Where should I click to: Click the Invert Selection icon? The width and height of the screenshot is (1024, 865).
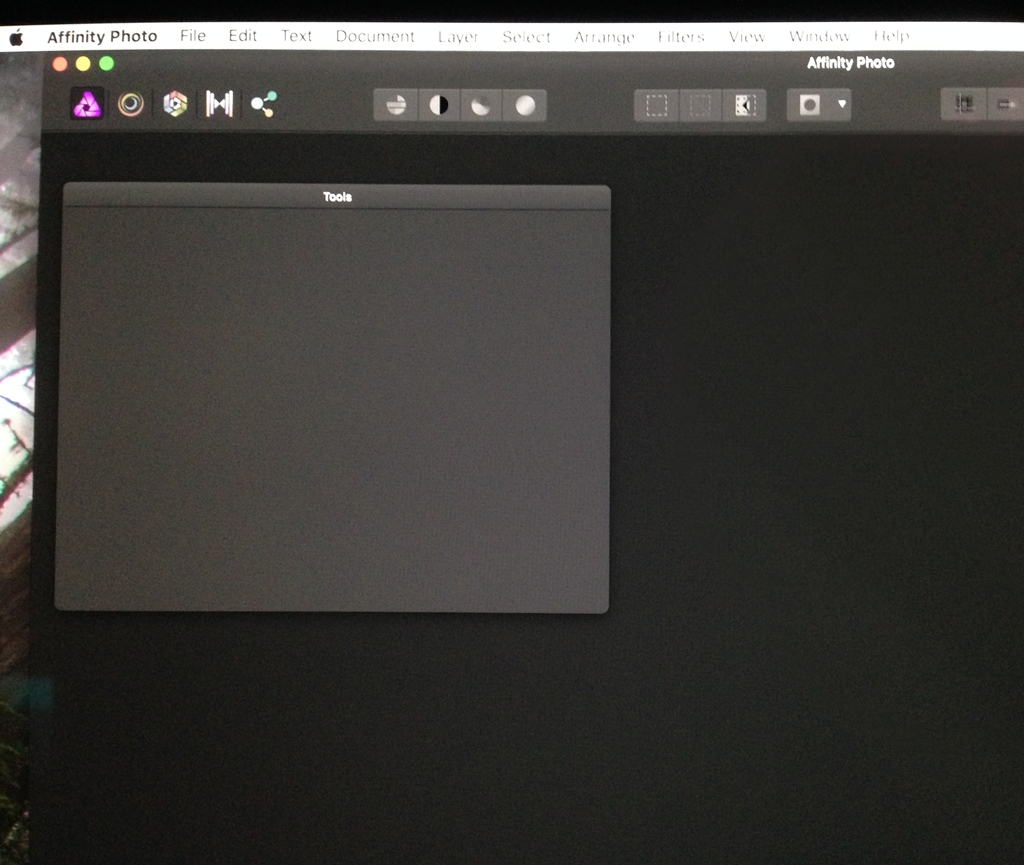744,105
